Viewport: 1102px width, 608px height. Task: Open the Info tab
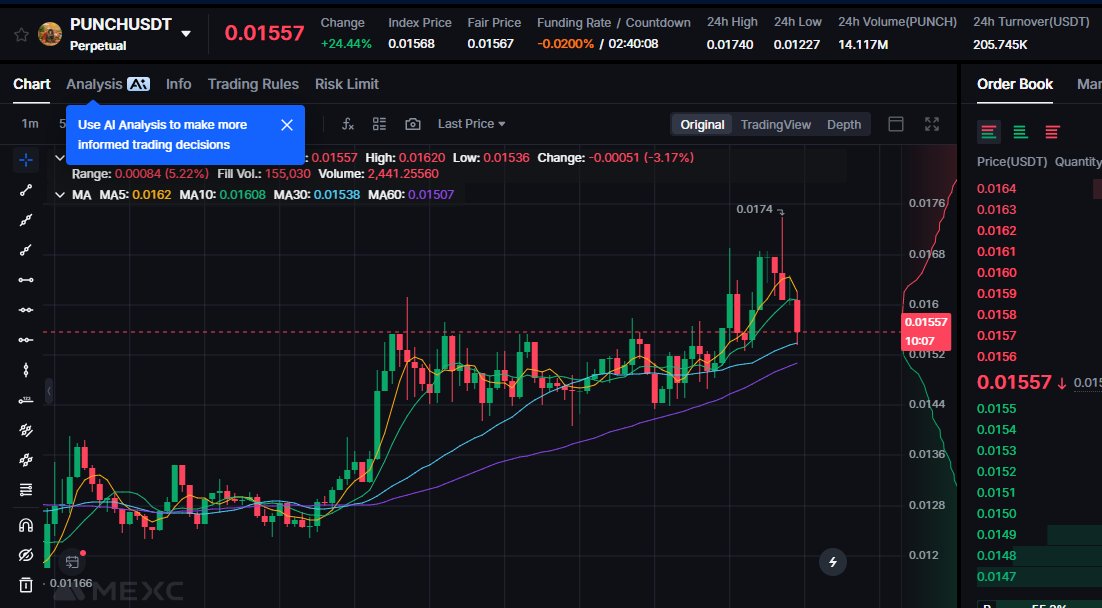[179, 84]
